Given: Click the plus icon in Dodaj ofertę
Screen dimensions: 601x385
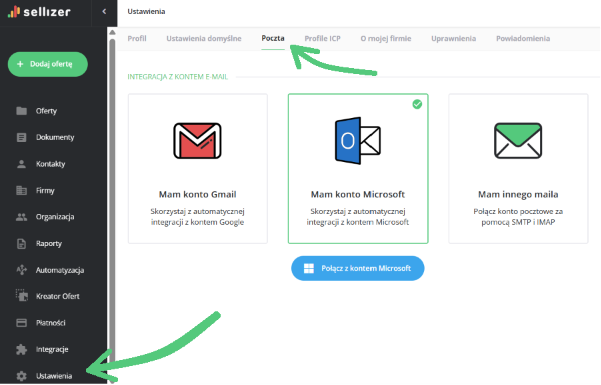Looking at the screenshot, I should point(20,64).
